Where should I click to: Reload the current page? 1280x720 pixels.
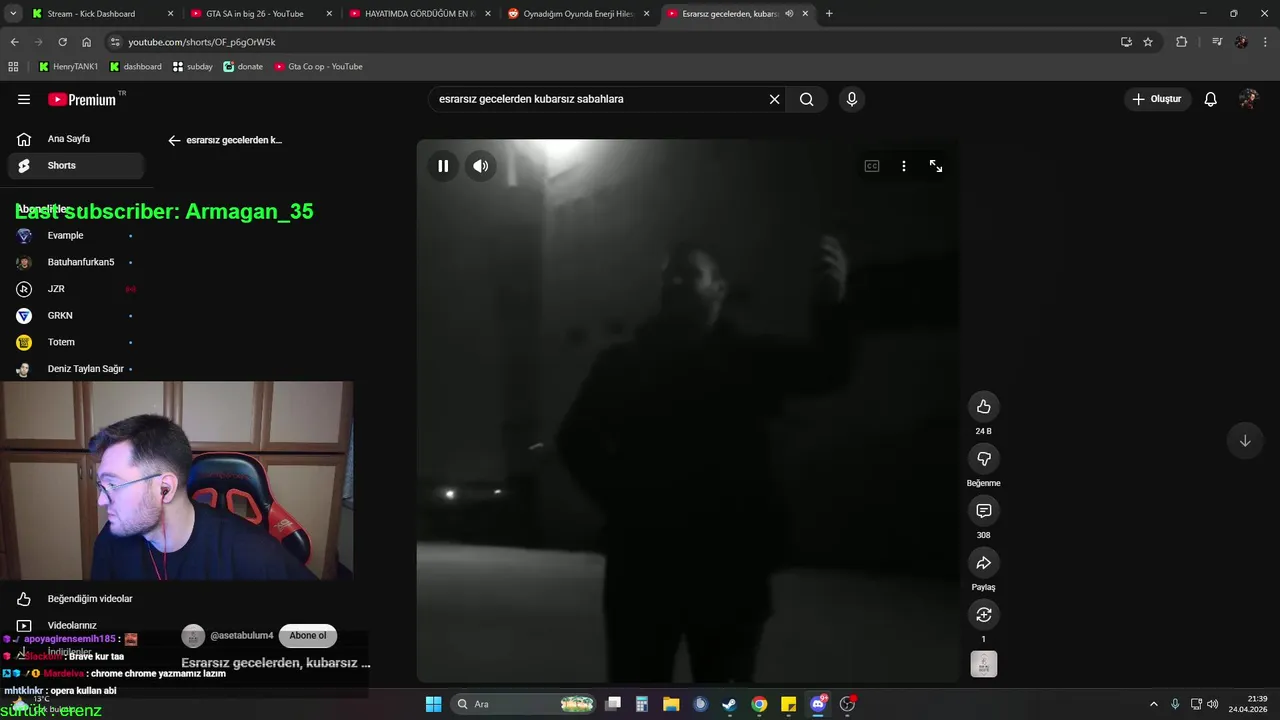point(62,42)
